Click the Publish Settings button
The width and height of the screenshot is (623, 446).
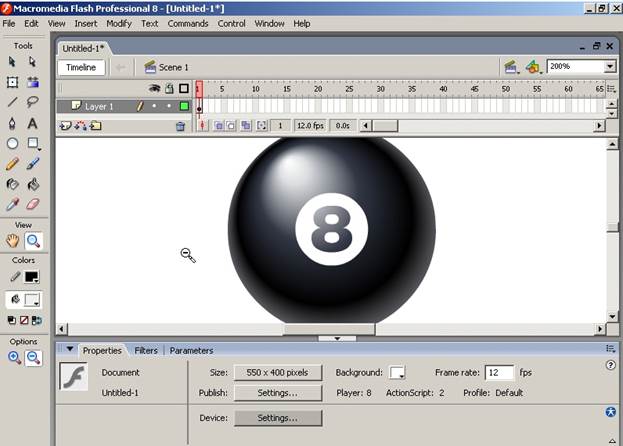278,393
